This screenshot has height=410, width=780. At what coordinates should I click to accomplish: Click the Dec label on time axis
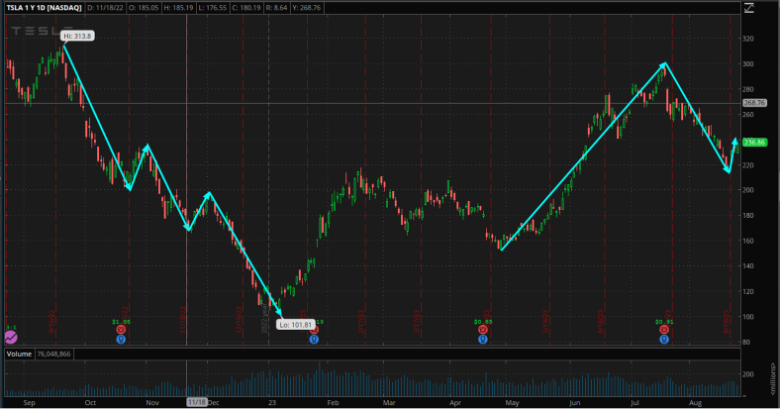click(x=213, y=403)
